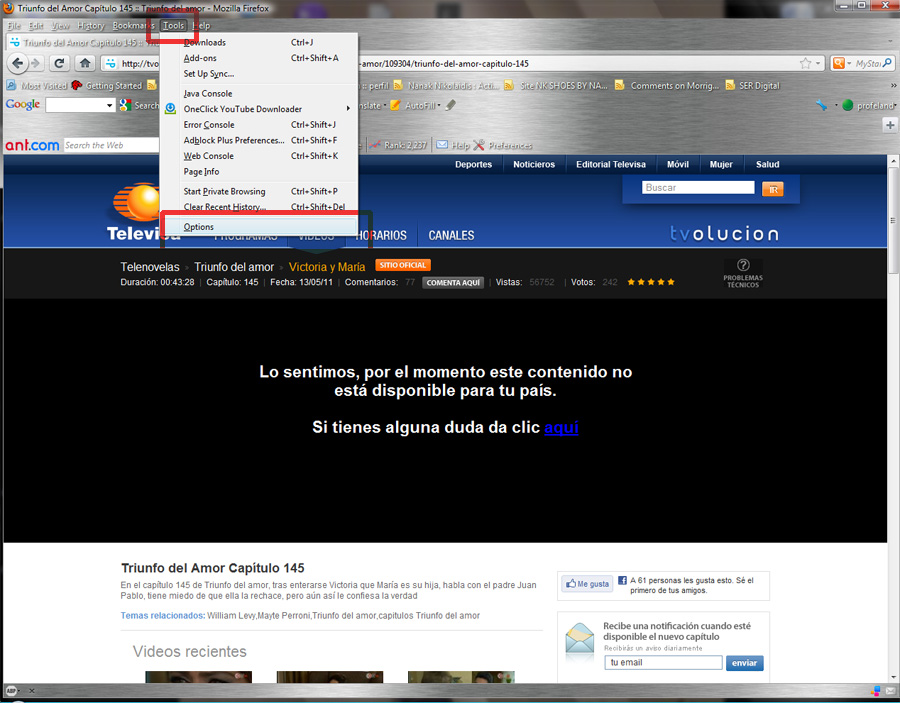
Task: Submit email with the enviar button
Action: pos(744,663)
